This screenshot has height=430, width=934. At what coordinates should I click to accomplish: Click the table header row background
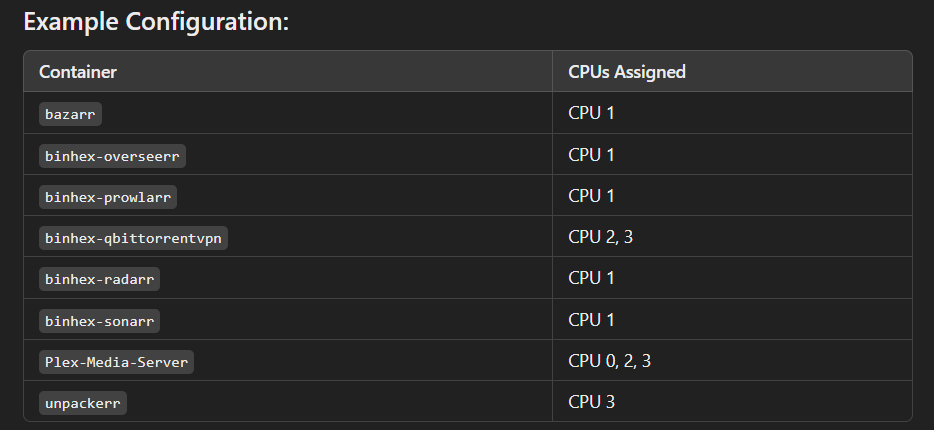[x=468, y=71]
